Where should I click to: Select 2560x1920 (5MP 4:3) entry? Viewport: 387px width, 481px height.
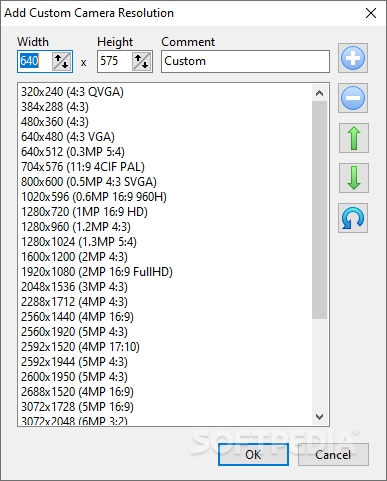click(74, 332)
